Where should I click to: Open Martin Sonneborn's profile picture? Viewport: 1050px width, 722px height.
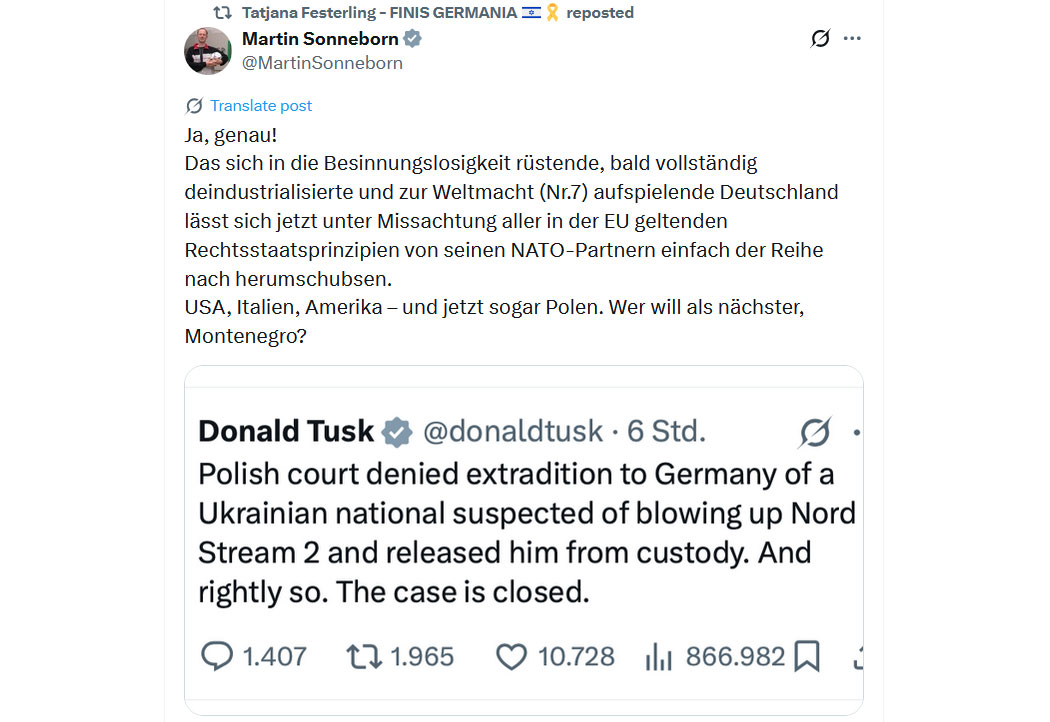pyautogui.click(x=208, y=51)
